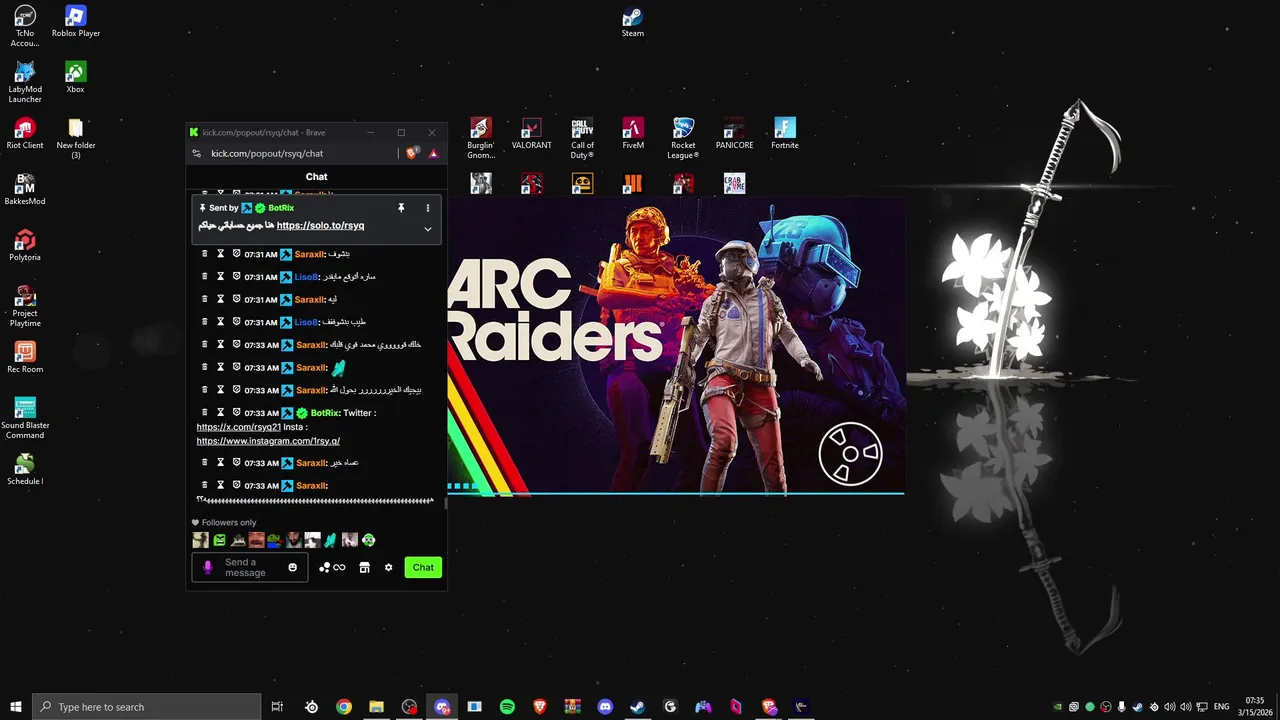Select the Polytoria desktop icon
This screenshot has width=1280, height=720.
click(x=25, y=246)
